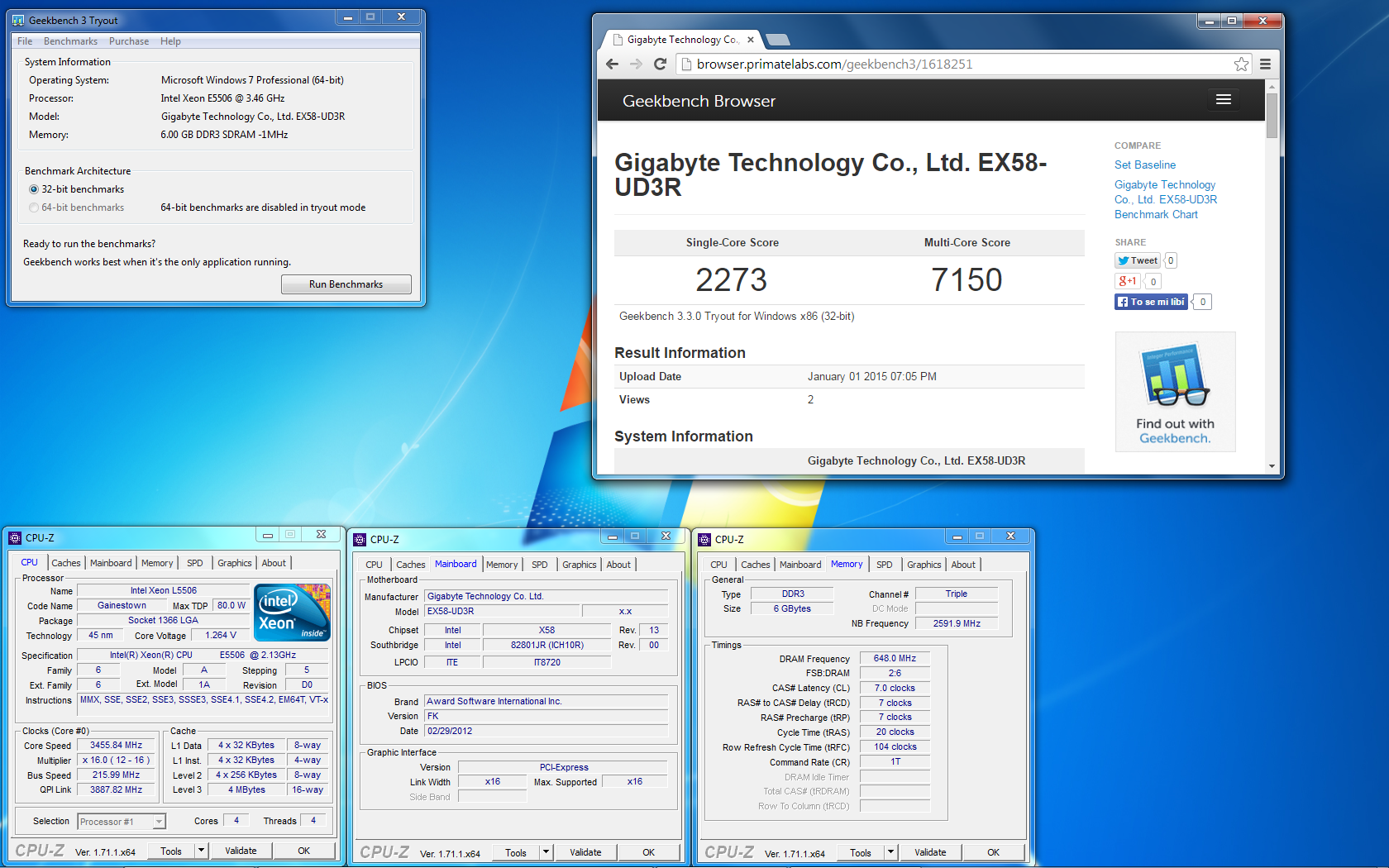Click the NB Frequency value 2591.9 MHz
Image resolution: width=1389 pixels, height=868 pixels.
click(x=957, y=623)
